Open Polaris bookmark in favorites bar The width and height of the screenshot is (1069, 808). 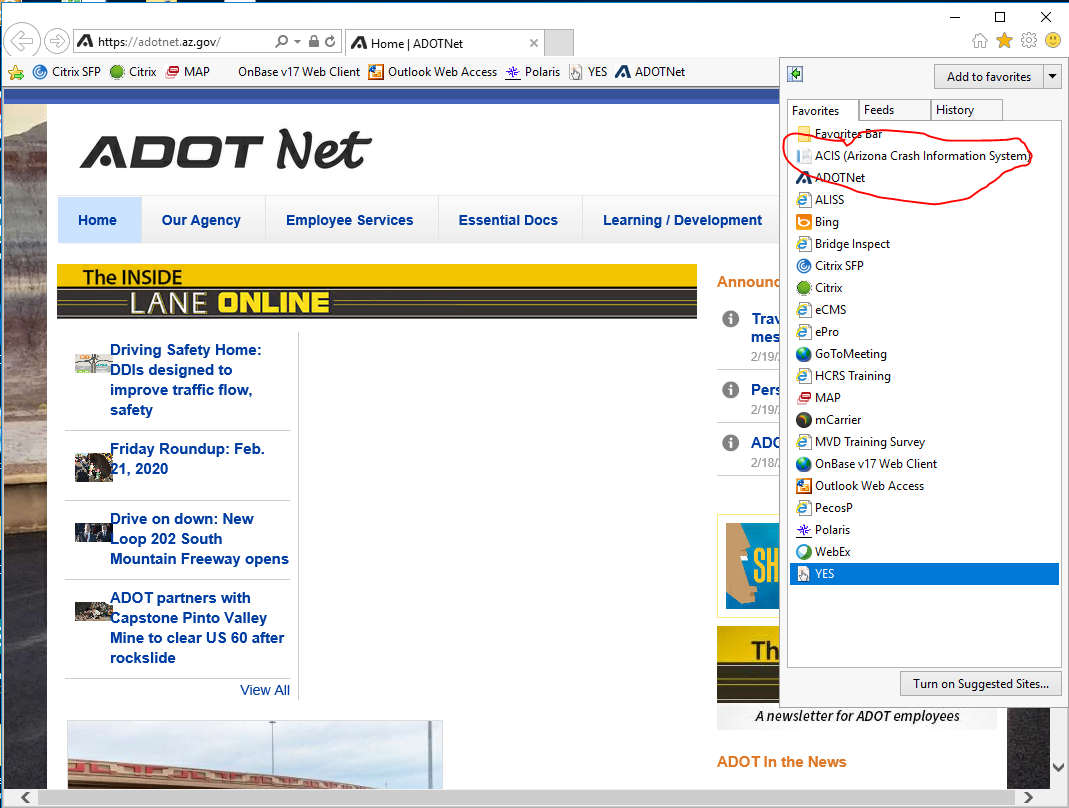coord(532,72)
